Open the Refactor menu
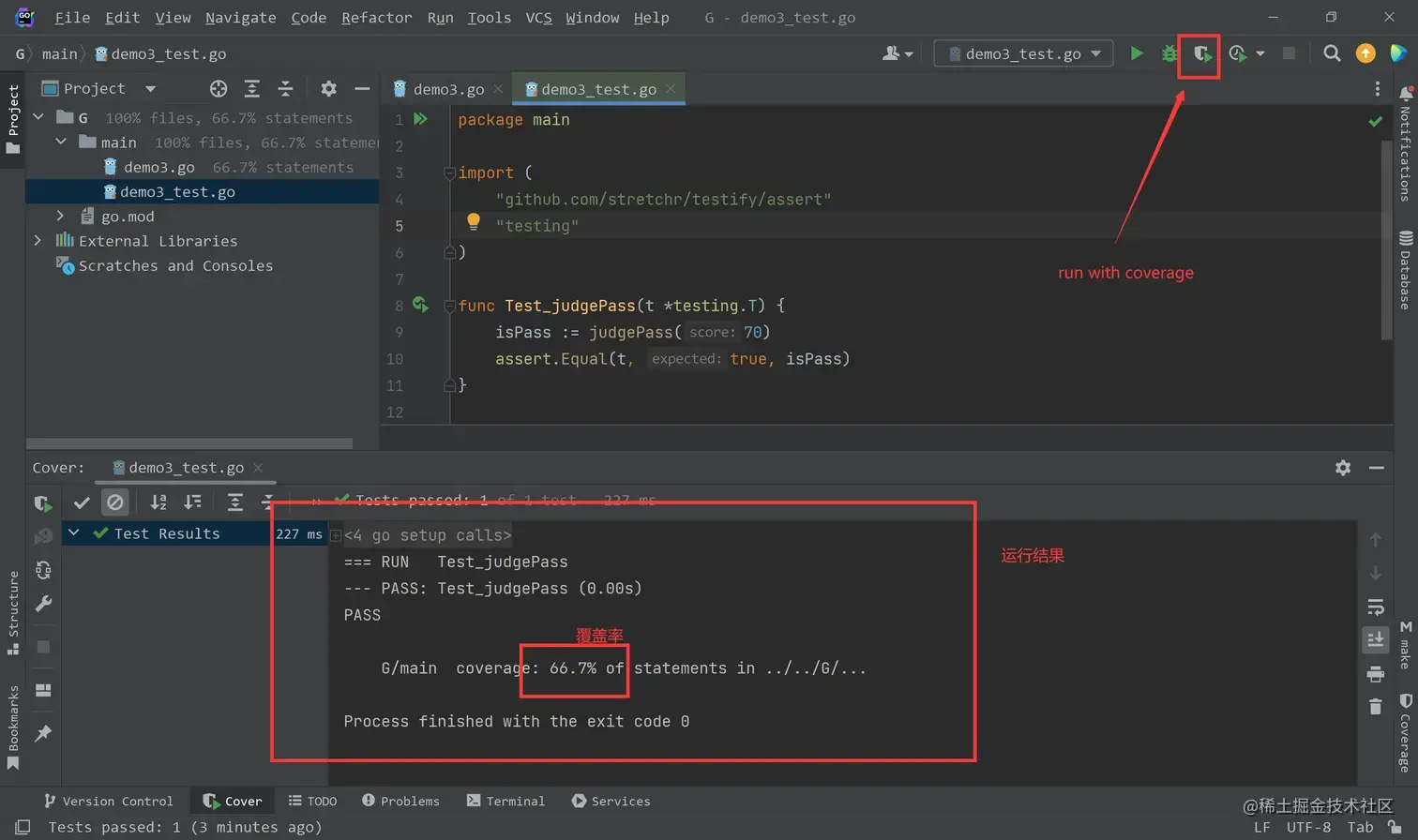1418x840 pixels. tap(376, 17)
